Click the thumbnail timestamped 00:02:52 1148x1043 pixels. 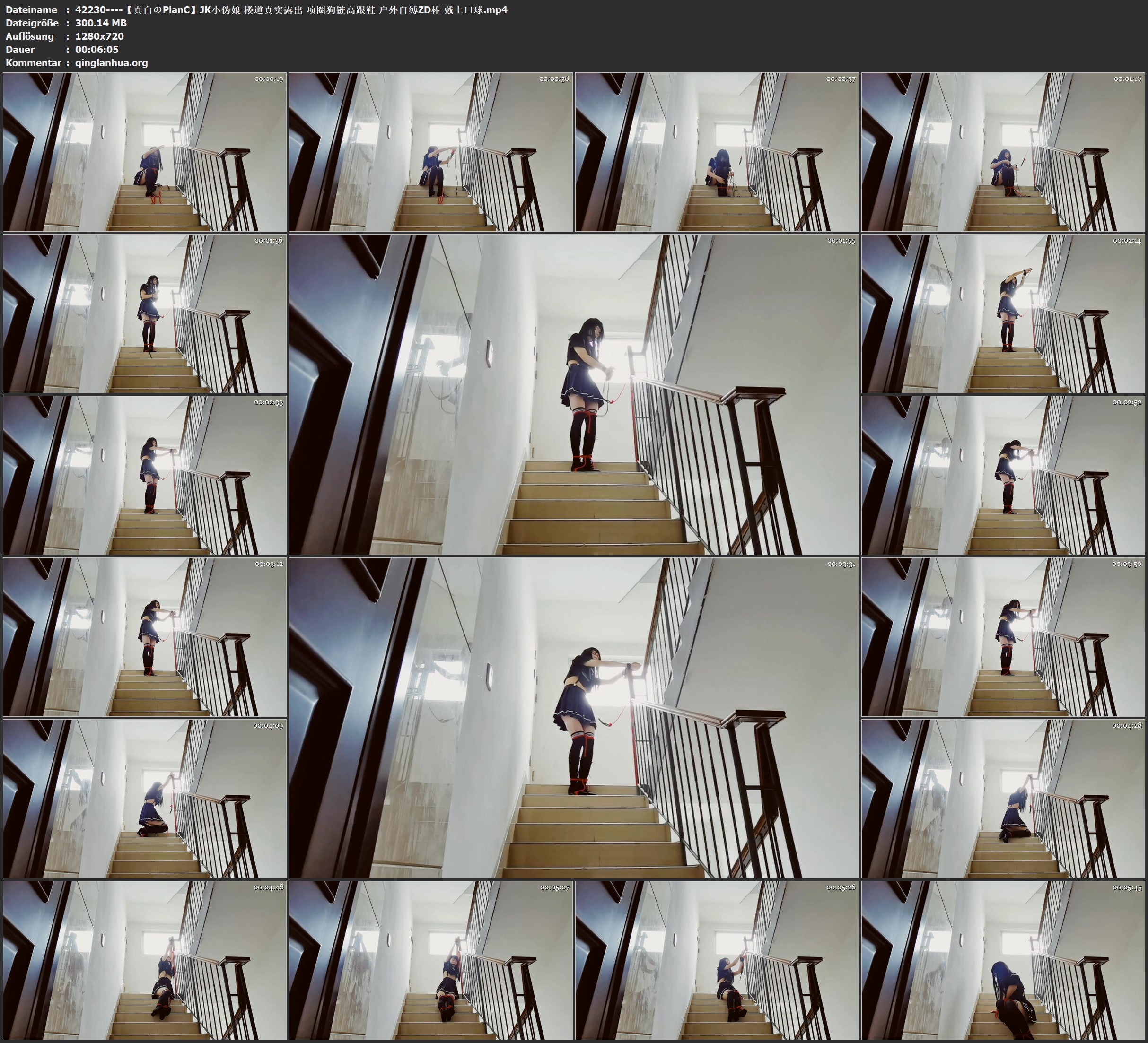1003,475
